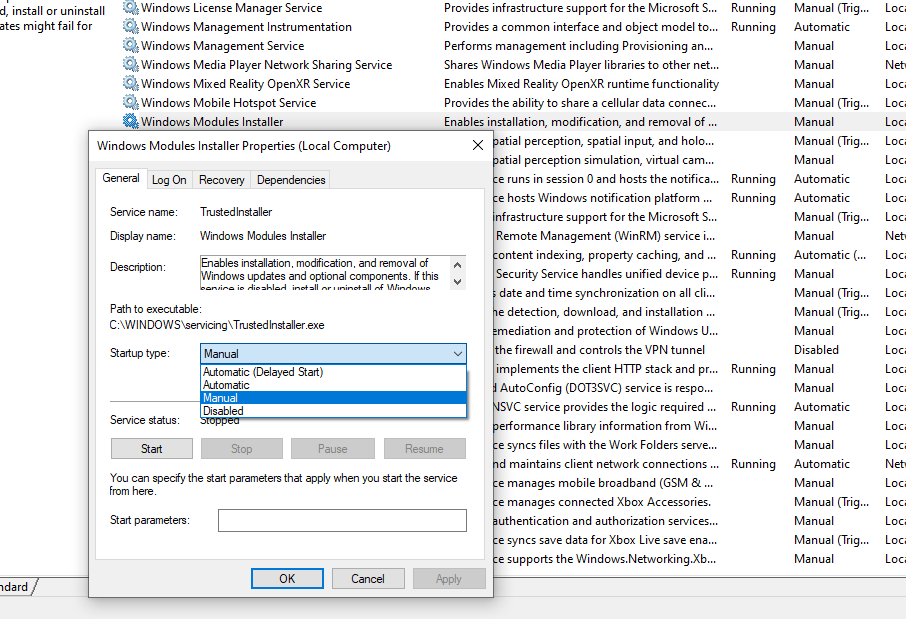Select Windows Management Instrumentation service name
Screen dimensions: 906x619
(246, 27)
